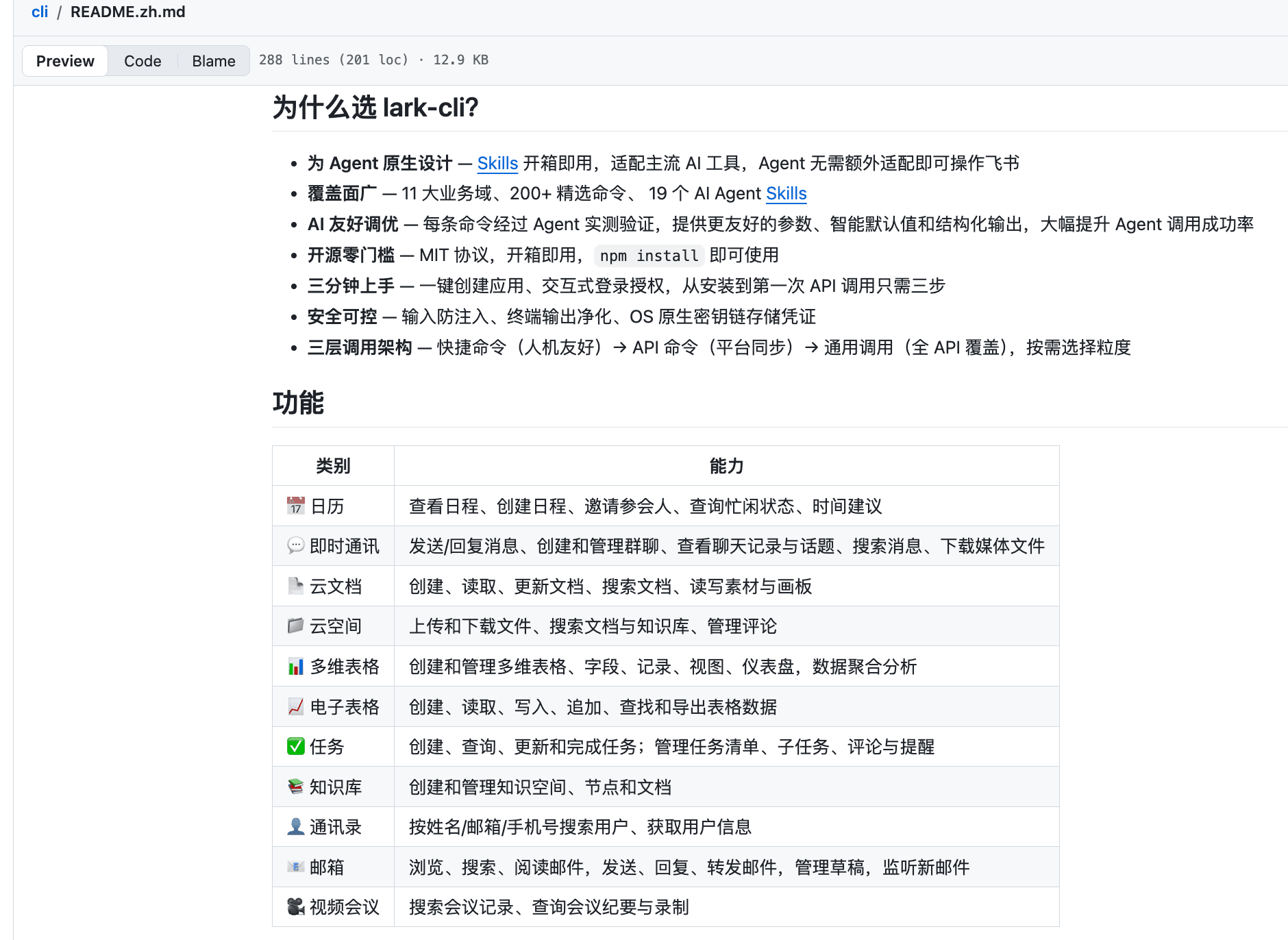Image resolution: width=1288 pixels, height=940 pixels.
Task: Click the bar chart icon beside 多维表格
Action: coord(295,666)
